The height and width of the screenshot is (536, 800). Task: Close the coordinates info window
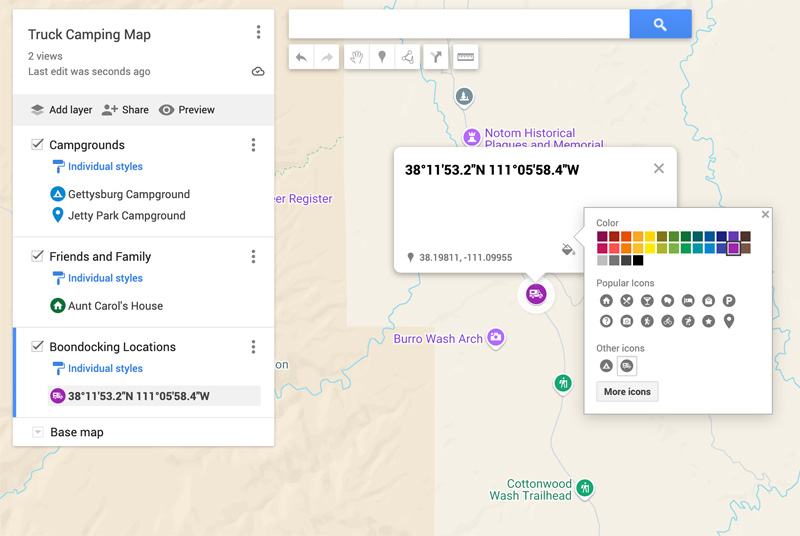(x=659, y=168)
